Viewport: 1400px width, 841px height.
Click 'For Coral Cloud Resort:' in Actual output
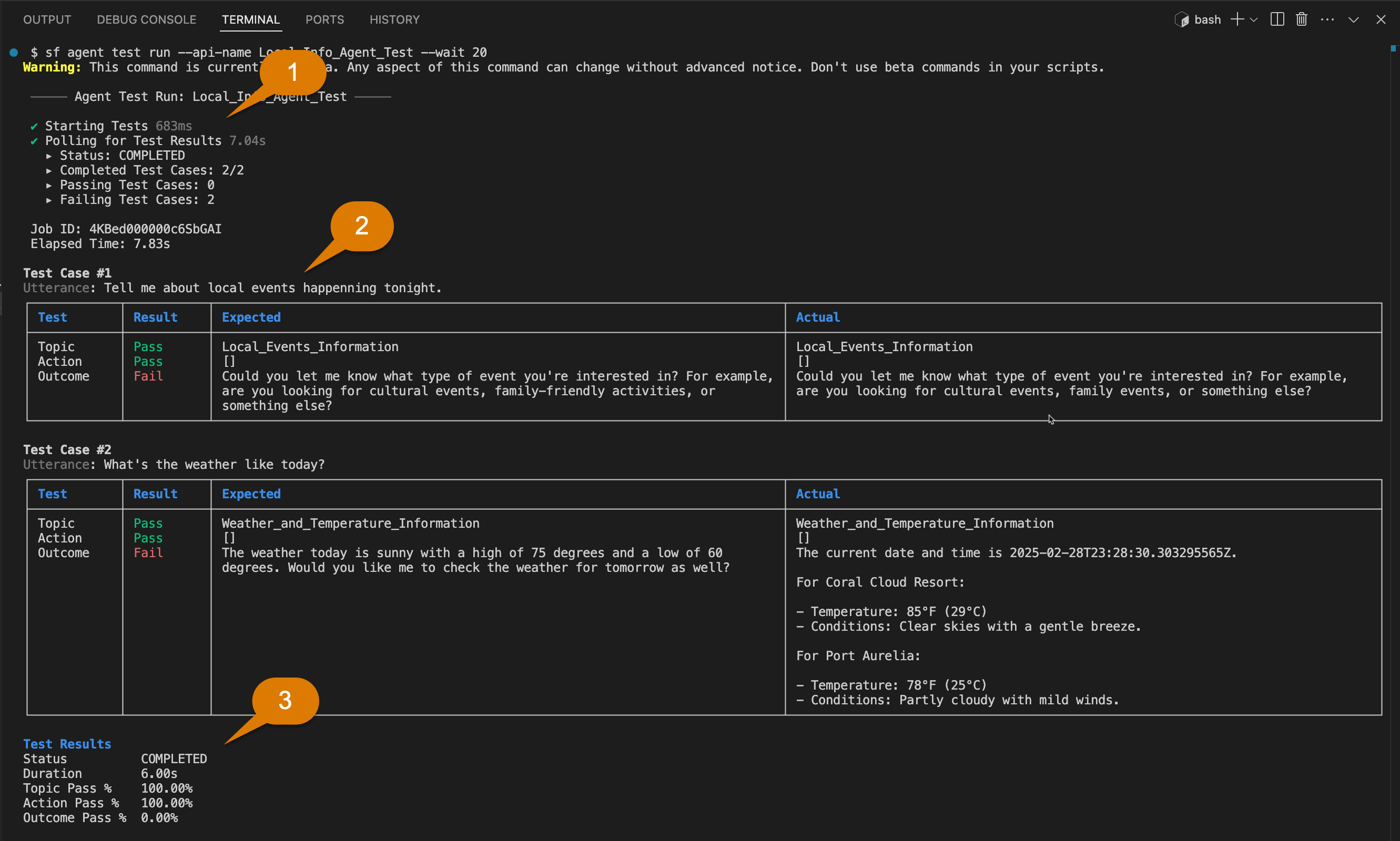click(880, 582)
